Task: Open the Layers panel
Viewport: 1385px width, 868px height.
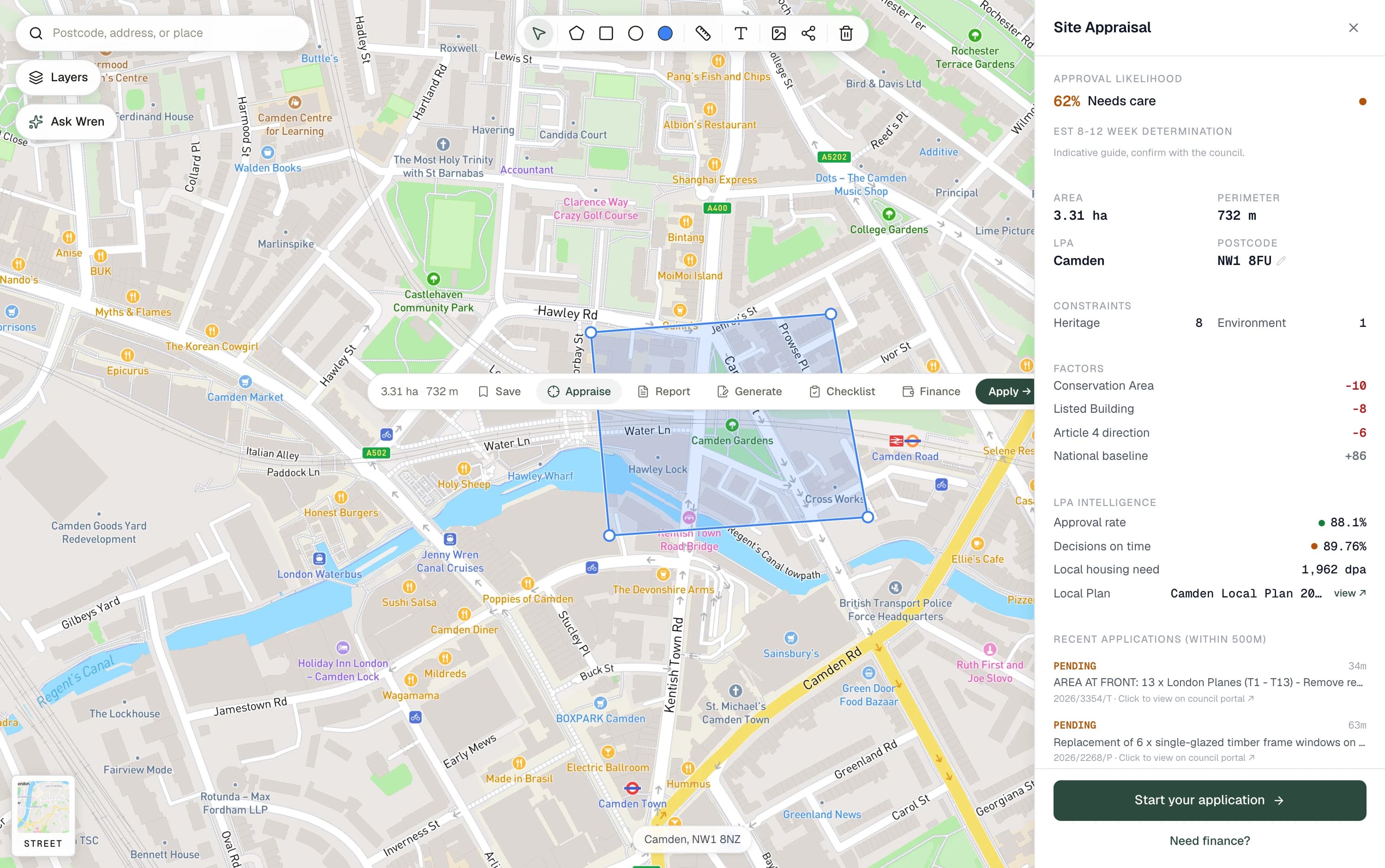Action: (58, 78)
